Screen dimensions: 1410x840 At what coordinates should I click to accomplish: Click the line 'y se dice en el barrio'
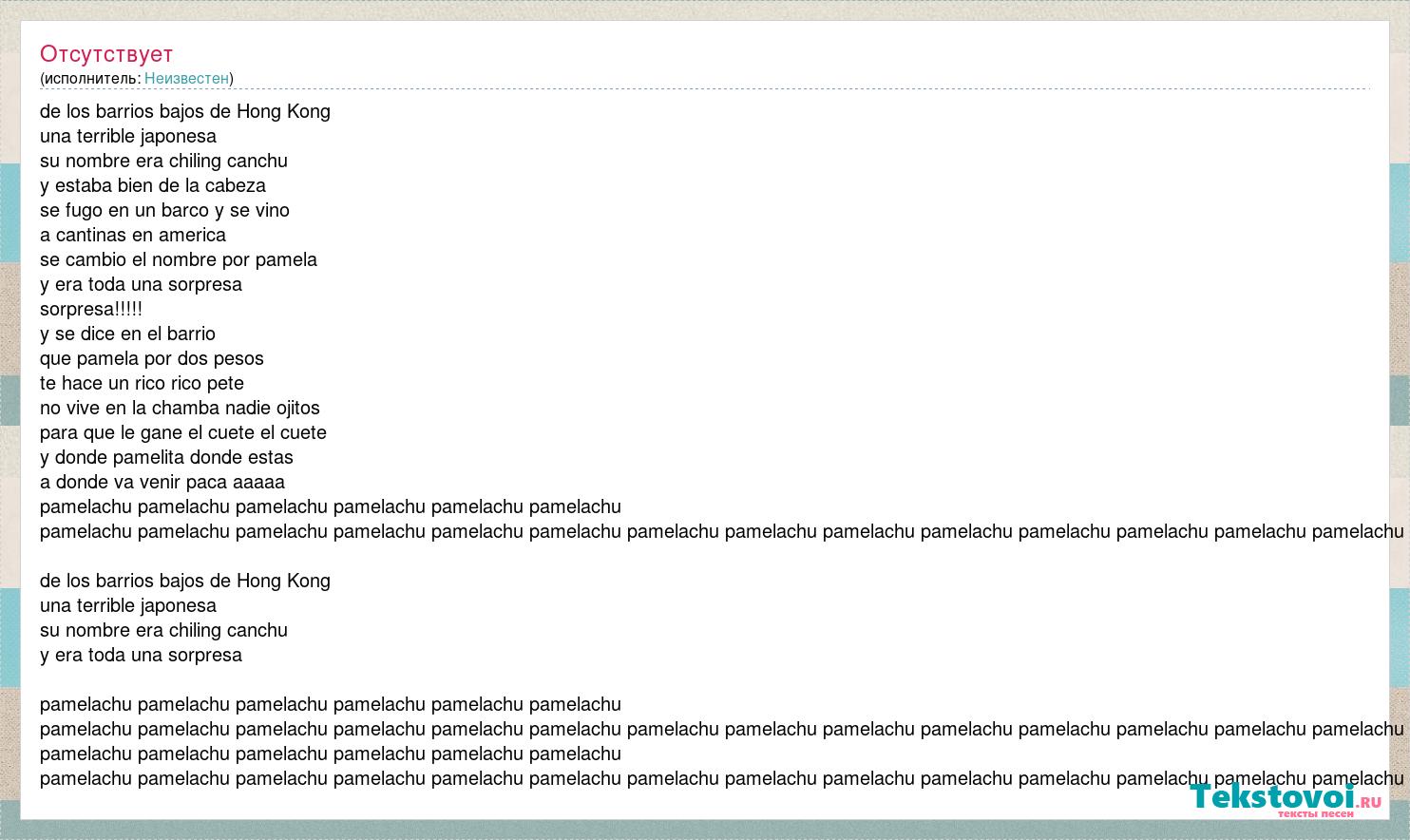tap(127, 334)
